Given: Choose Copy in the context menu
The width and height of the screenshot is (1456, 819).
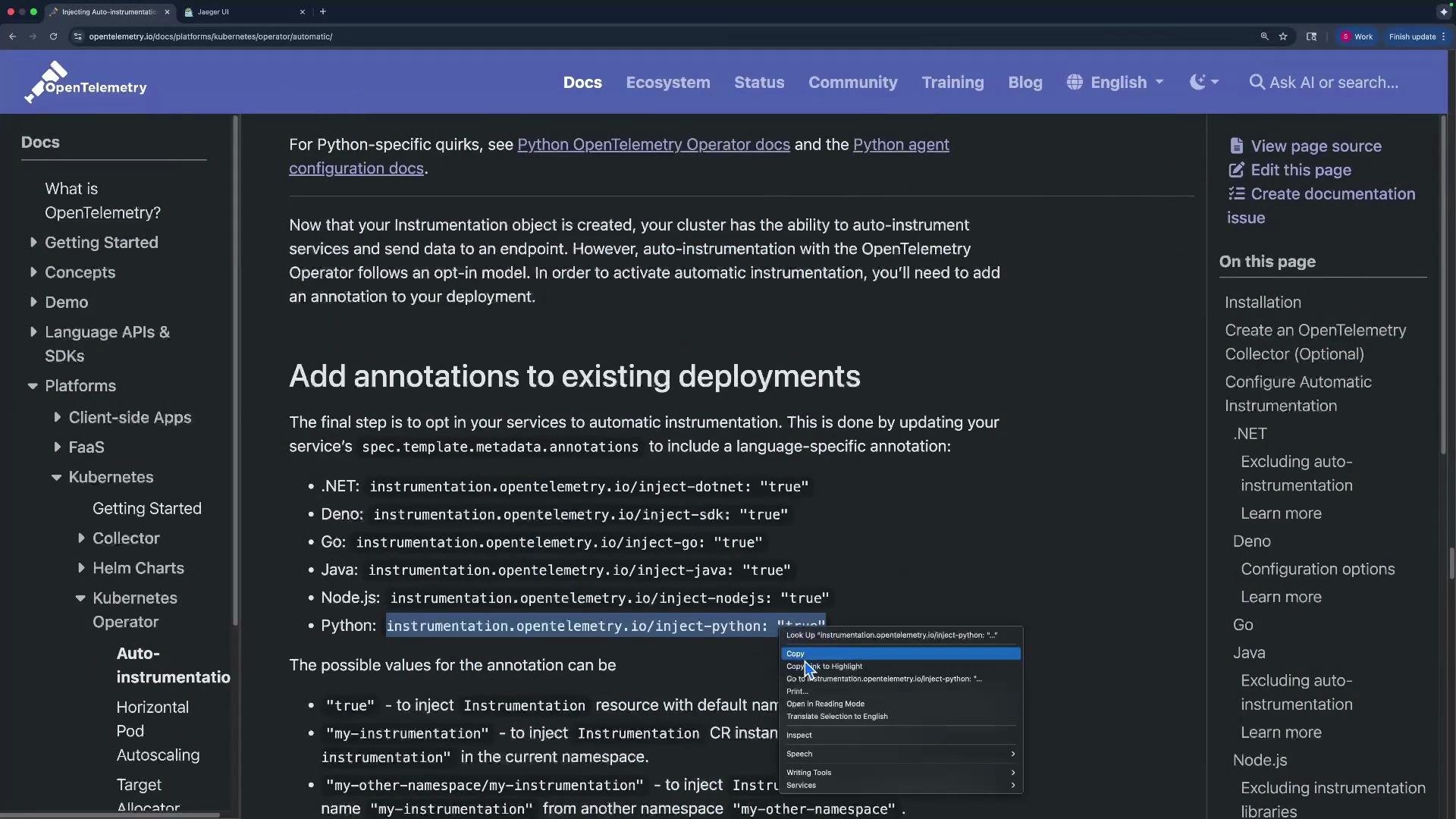Looking at the screenshot, I should [901, 654].
